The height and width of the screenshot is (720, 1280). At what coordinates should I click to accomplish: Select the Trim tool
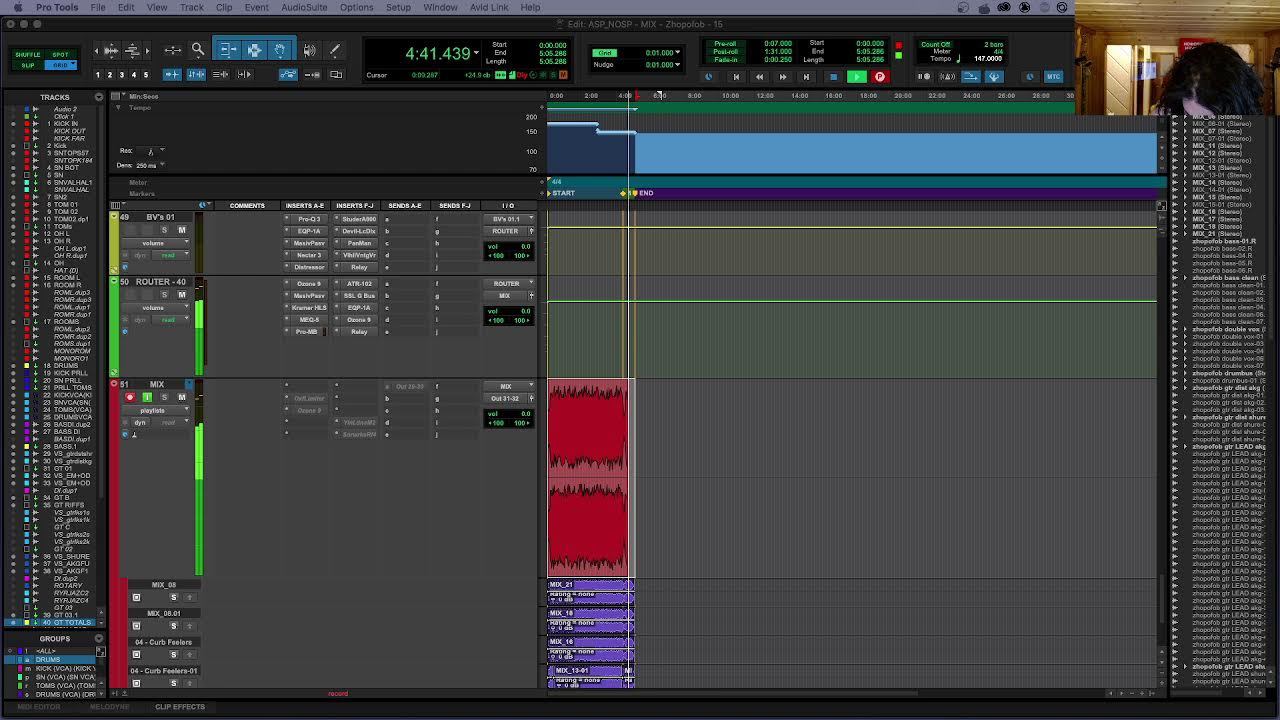(x=228, y=50)
